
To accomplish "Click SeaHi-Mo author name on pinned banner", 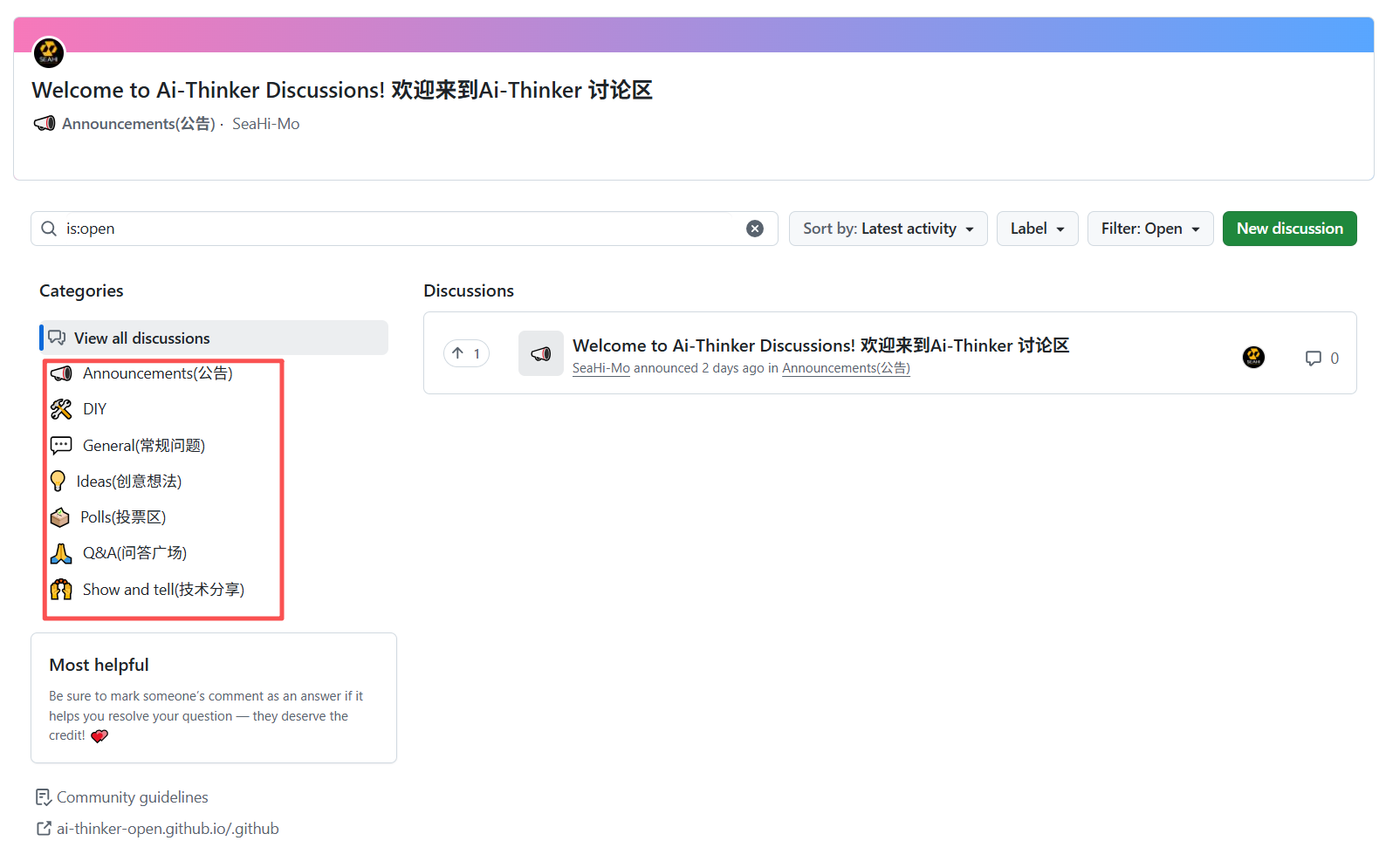I will point(266,124).
